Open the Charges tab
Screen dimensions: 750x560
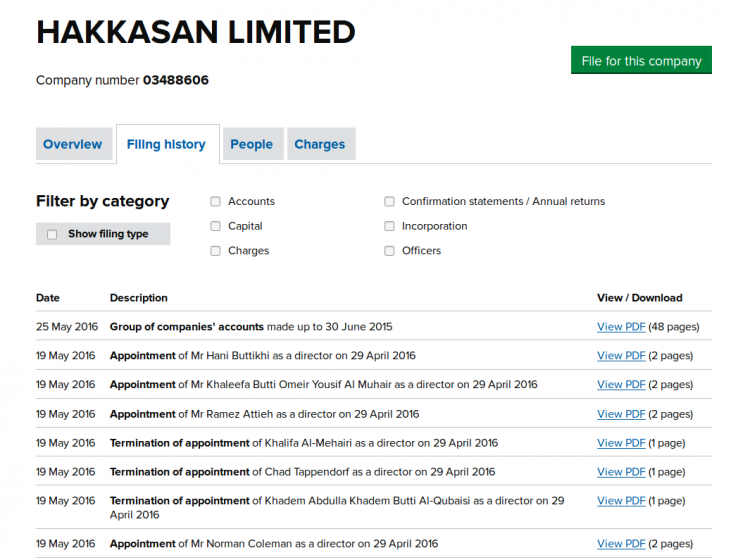point(321,144)
